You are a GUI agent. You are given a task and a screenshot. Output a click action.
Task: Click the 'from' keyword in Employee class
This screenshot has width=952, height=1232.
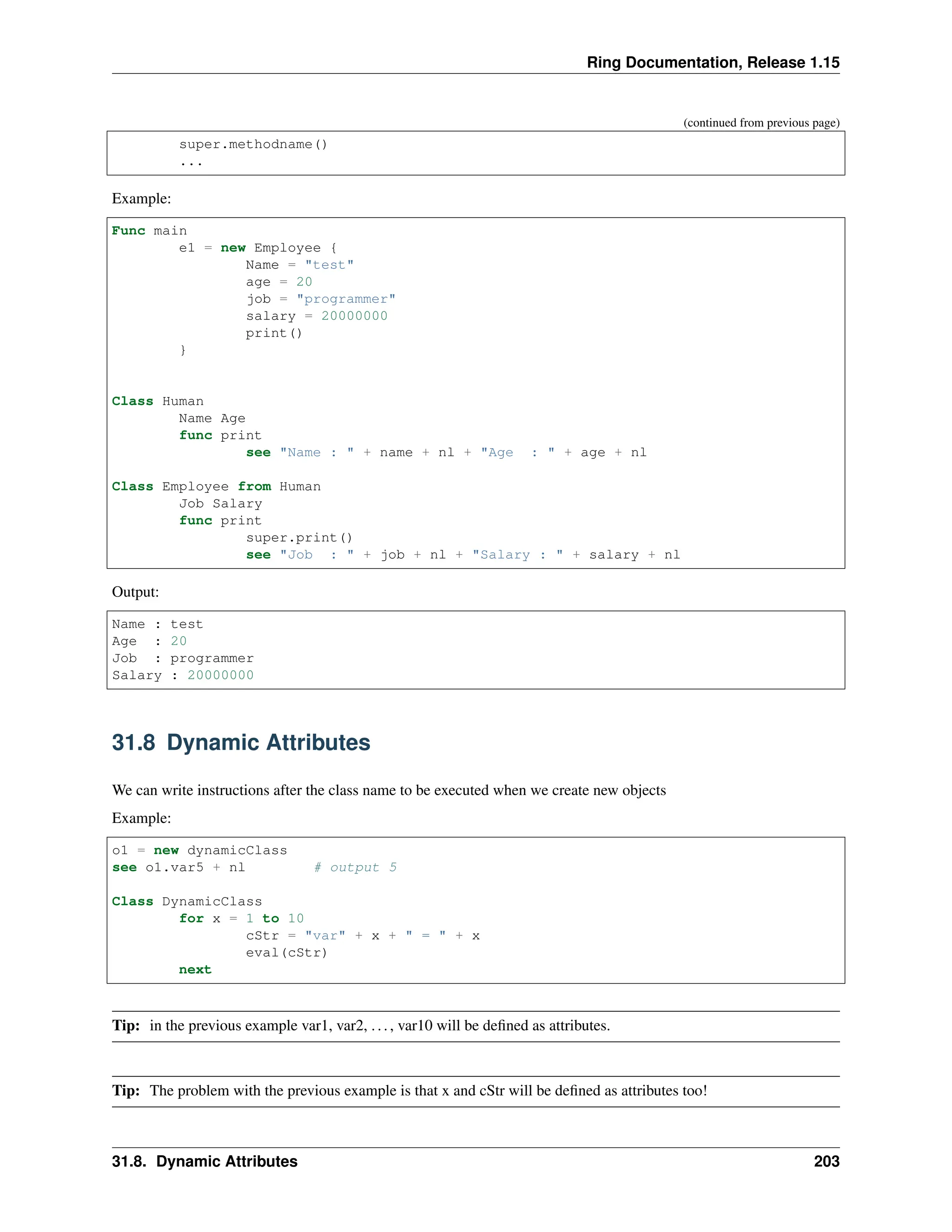pos(254,486)
